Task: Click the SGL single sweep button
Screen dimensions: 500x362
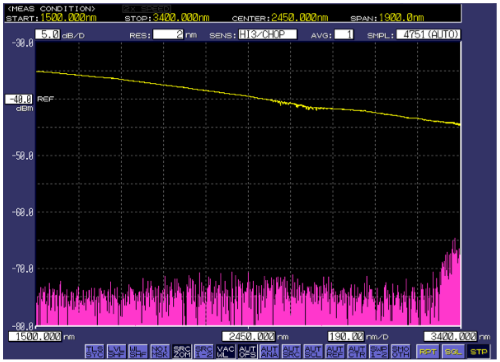Action: pos(453,352)
